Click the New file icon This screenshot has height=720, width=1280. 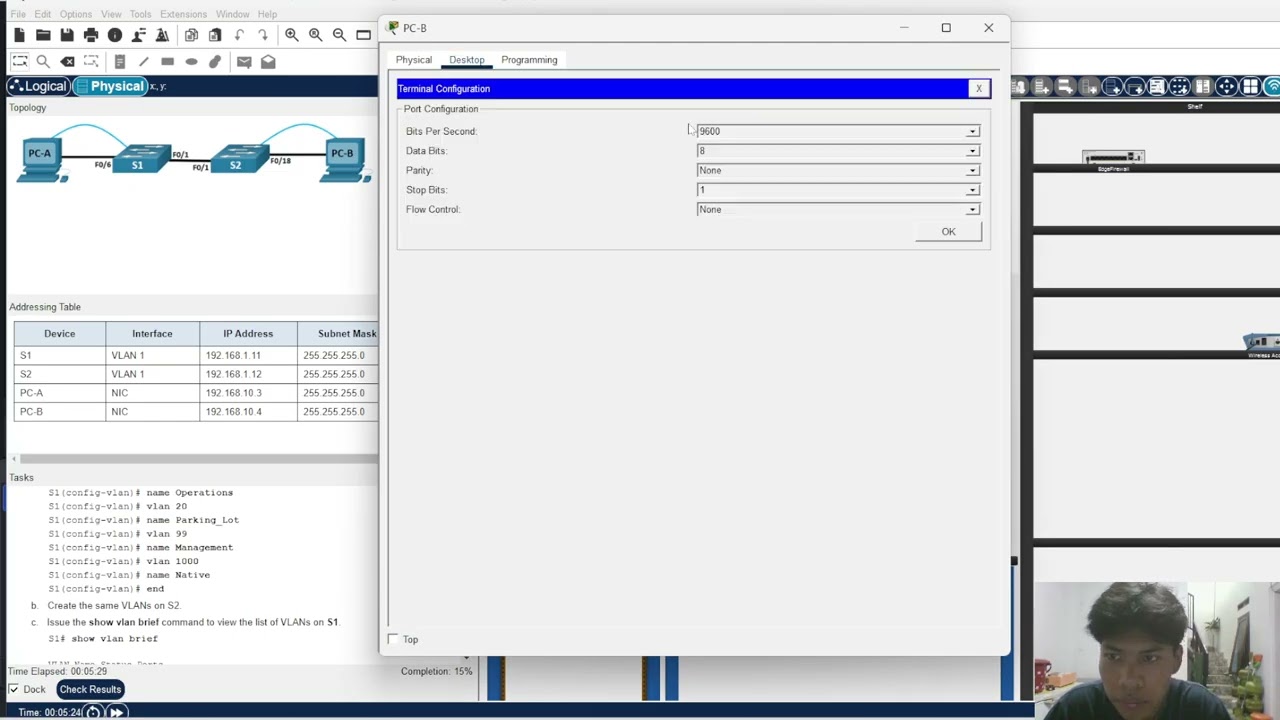pyautogui.click(x=19, y=35)
